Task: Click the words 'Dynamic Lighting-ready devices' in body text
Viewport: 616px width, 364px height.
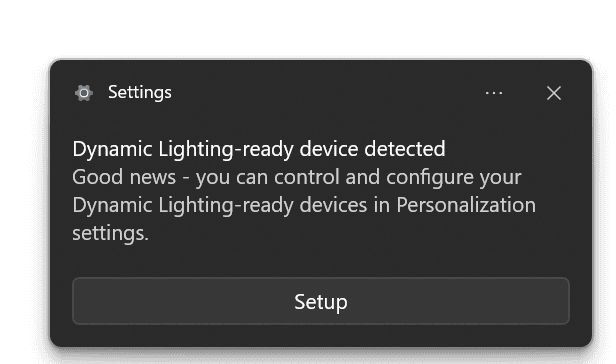Action: [x=220, y=206]
